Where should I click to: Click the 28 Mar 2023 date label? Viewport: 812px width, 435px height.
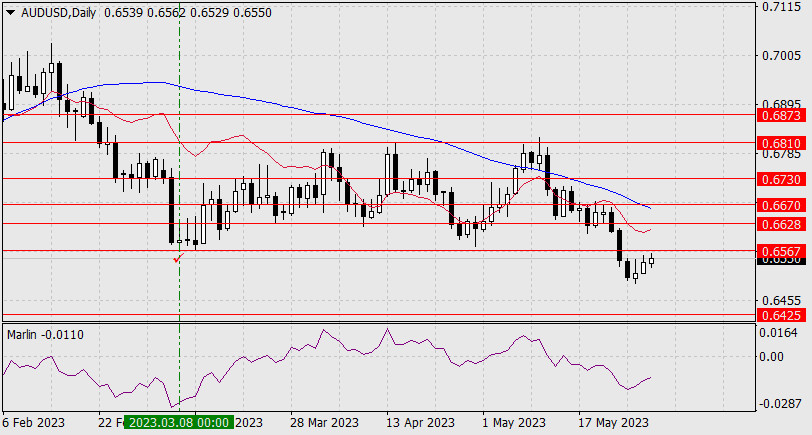coord(324,423)
